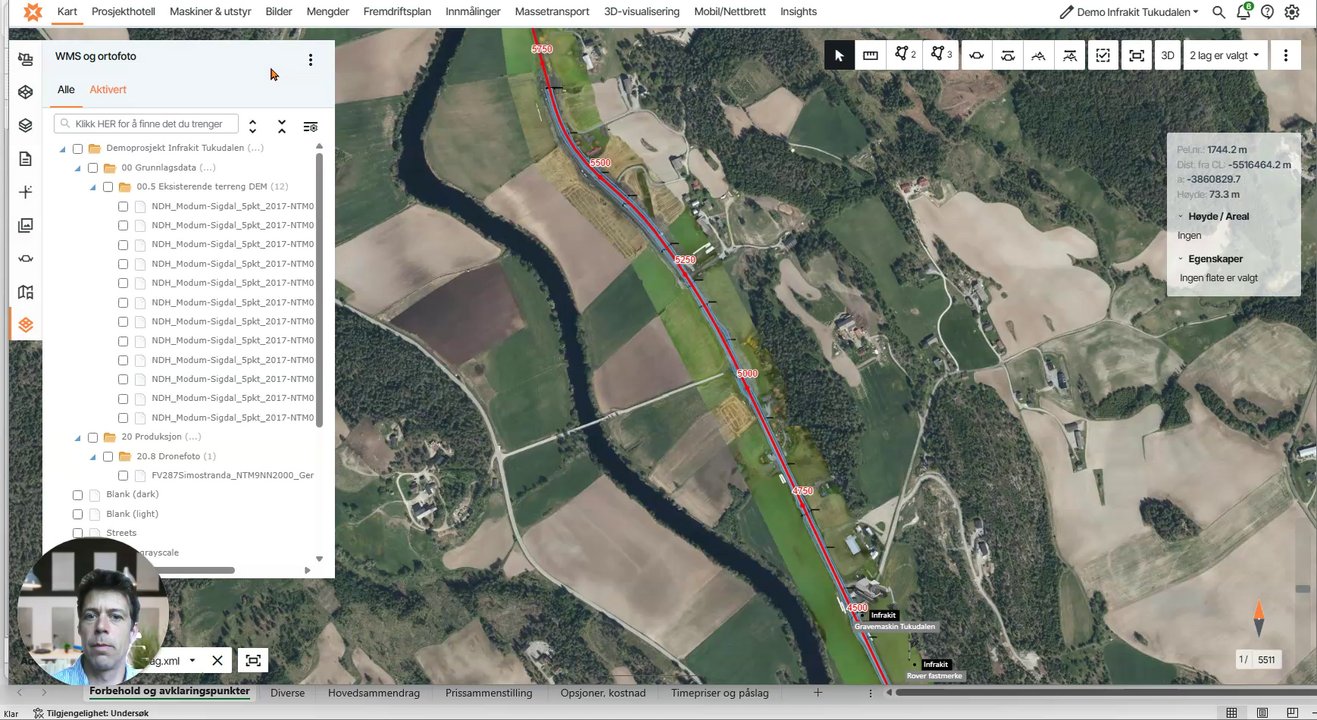Open the notifications bell
1317x720 pixels.
click(x=1243, y=12)
